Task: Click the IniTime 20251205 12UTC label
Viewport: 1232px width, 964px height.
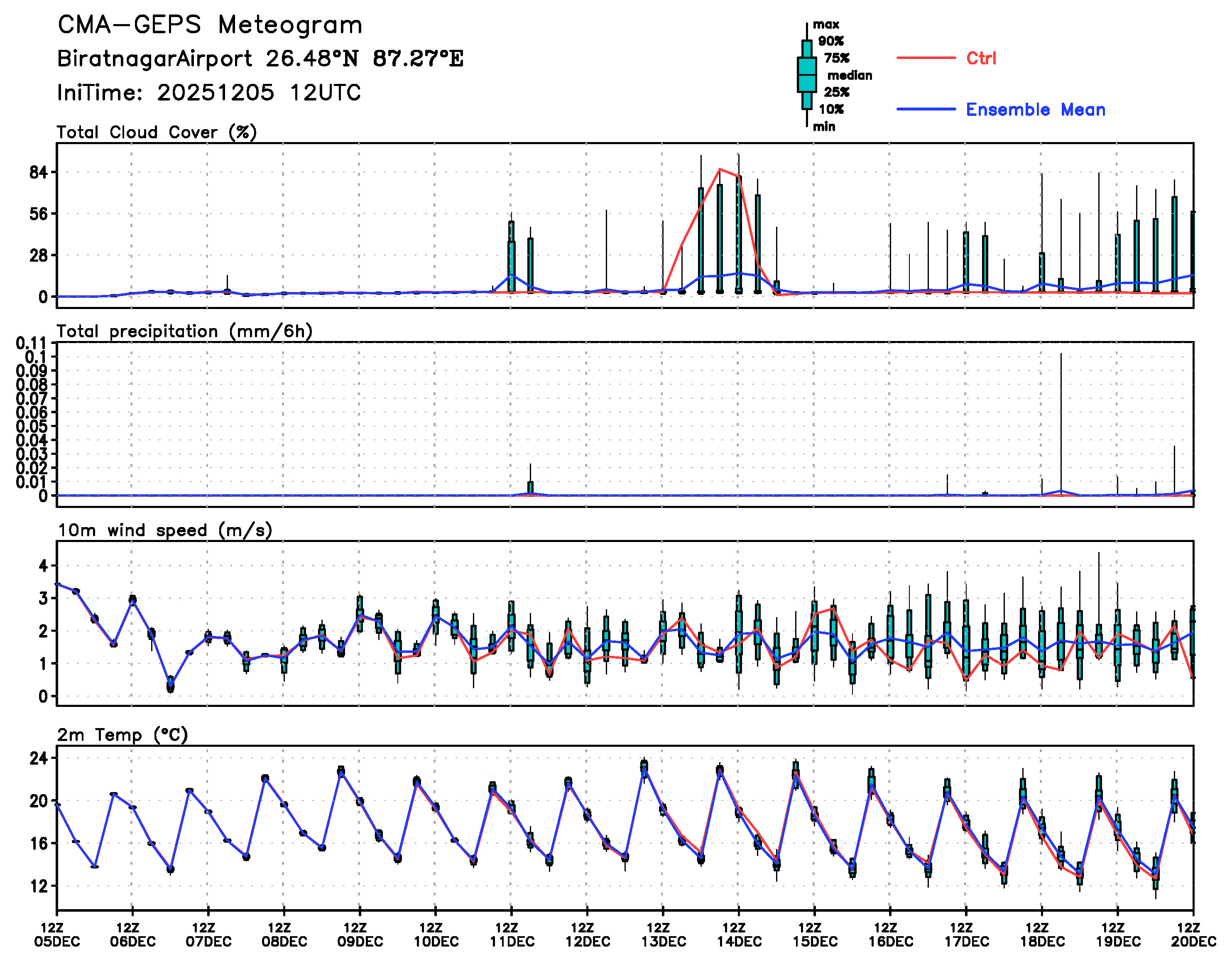Action: pos(209,93)
